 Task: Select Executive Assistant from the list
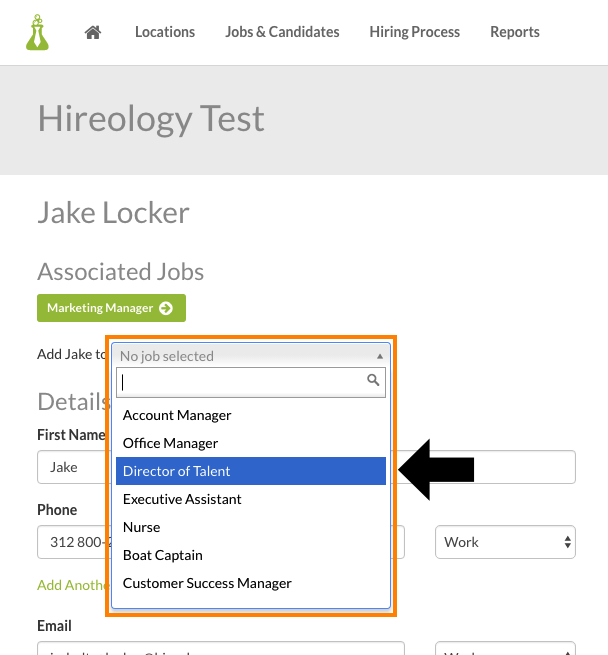[251, 499]
